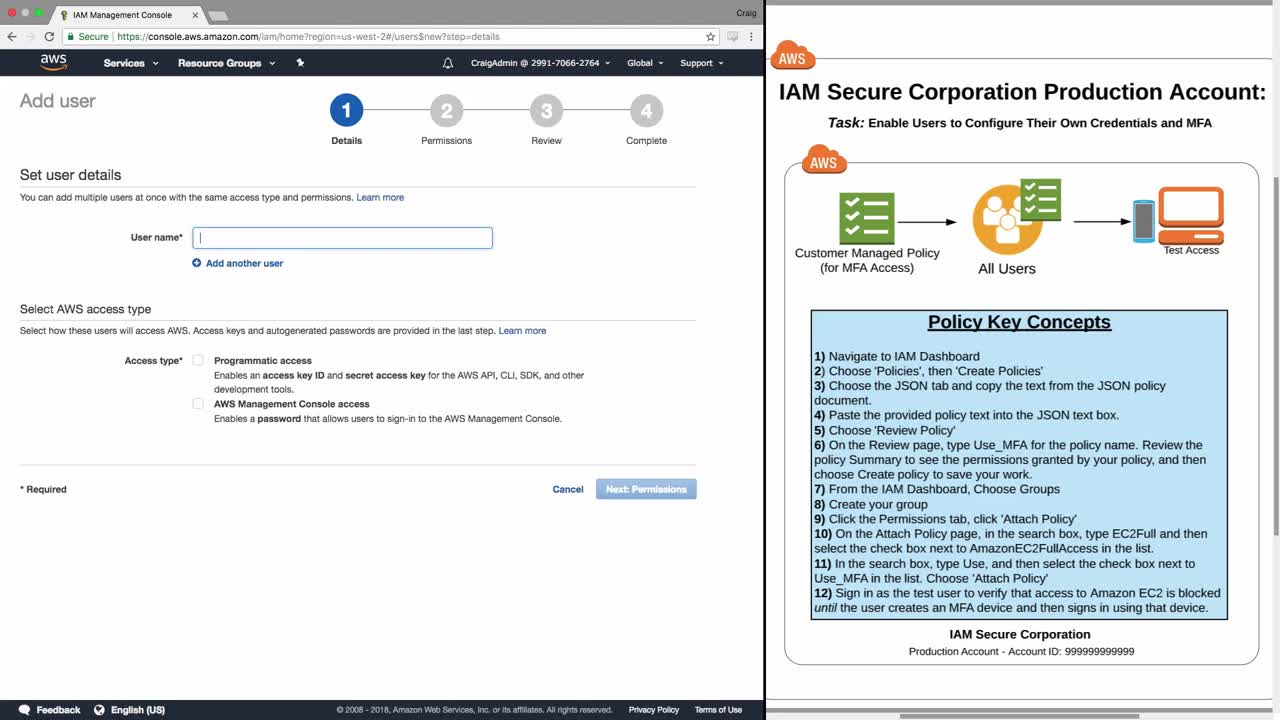Click the browser extension icon beside the star

point(733,37)
